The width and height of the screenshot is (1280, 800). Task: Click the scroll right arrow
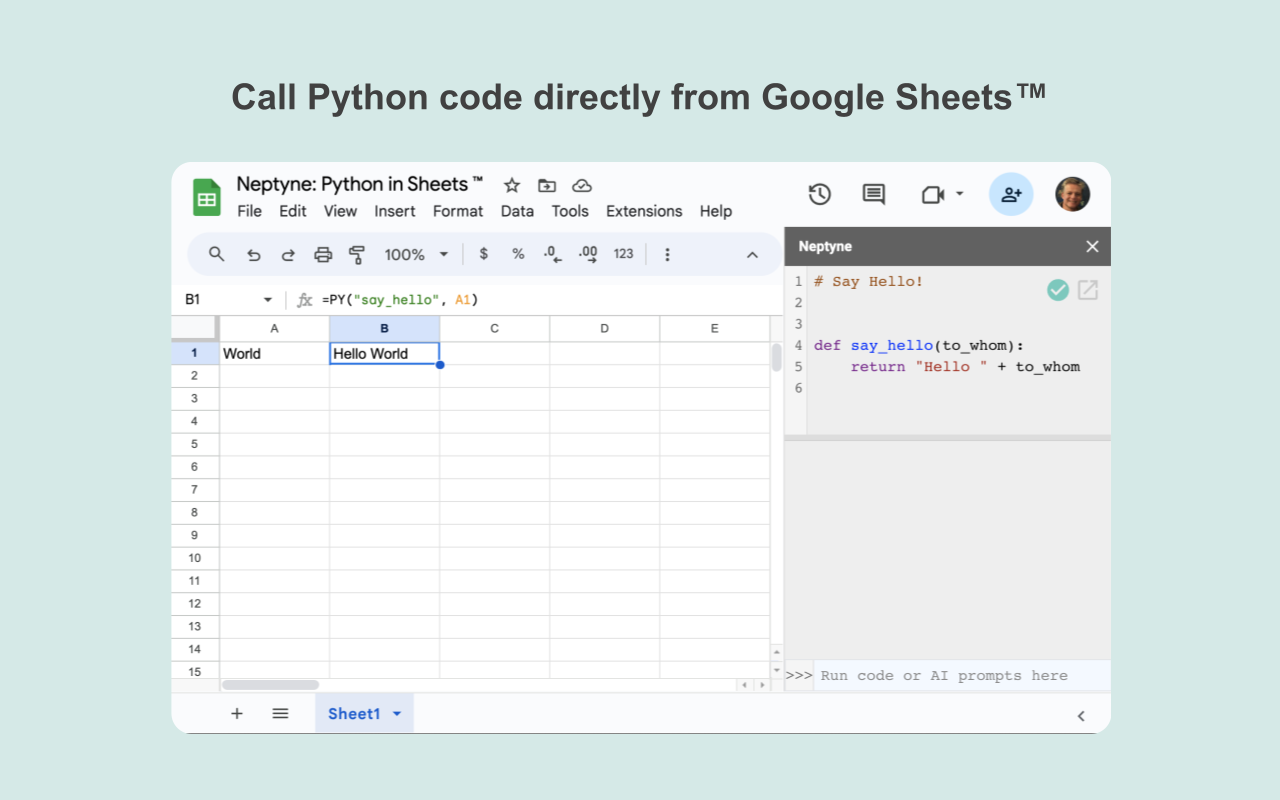pos(762,685)
